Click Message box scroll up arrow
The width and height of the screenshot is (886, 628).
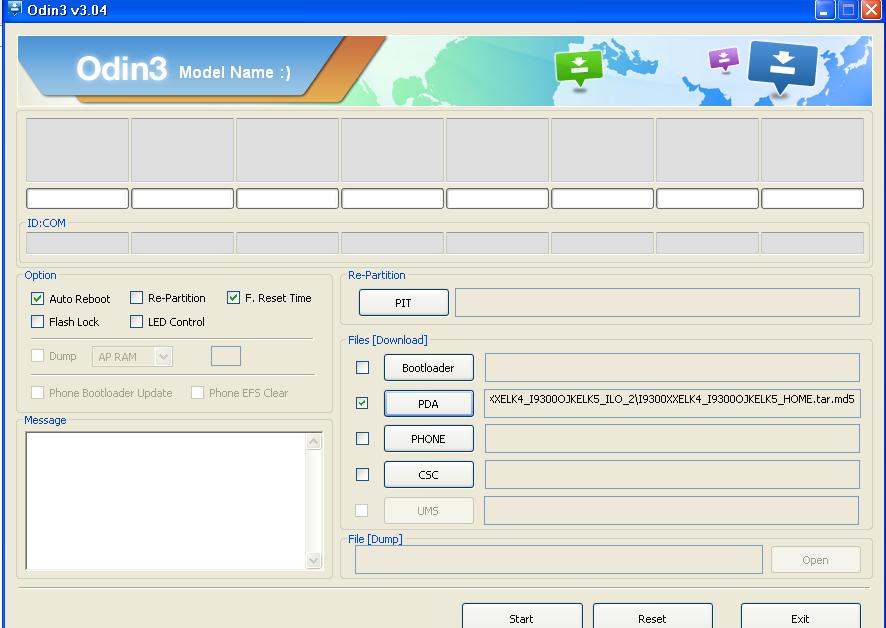click(314, 441)
